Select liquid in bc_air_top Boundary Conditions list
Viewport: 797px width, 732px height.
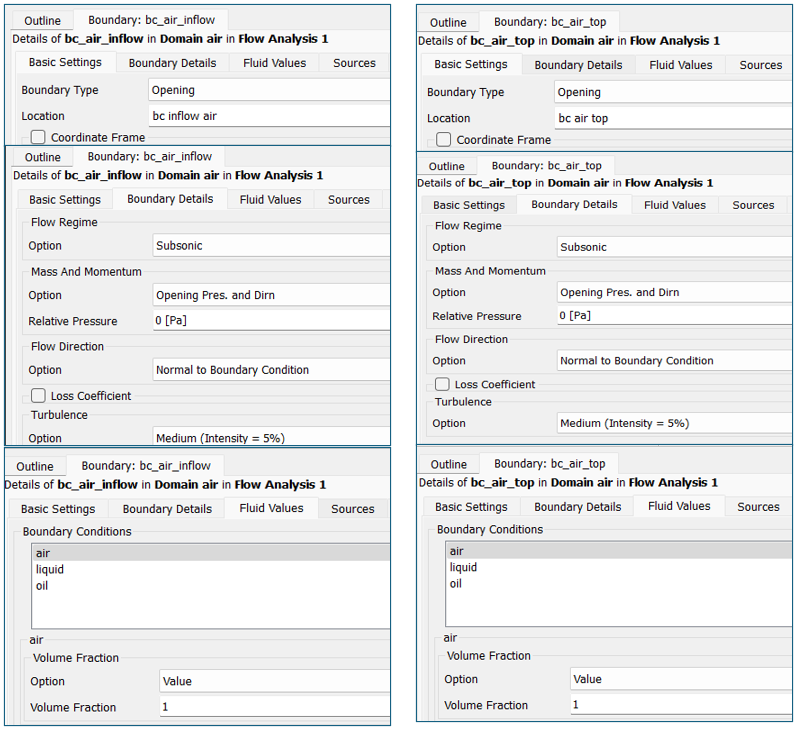(619, 567)
